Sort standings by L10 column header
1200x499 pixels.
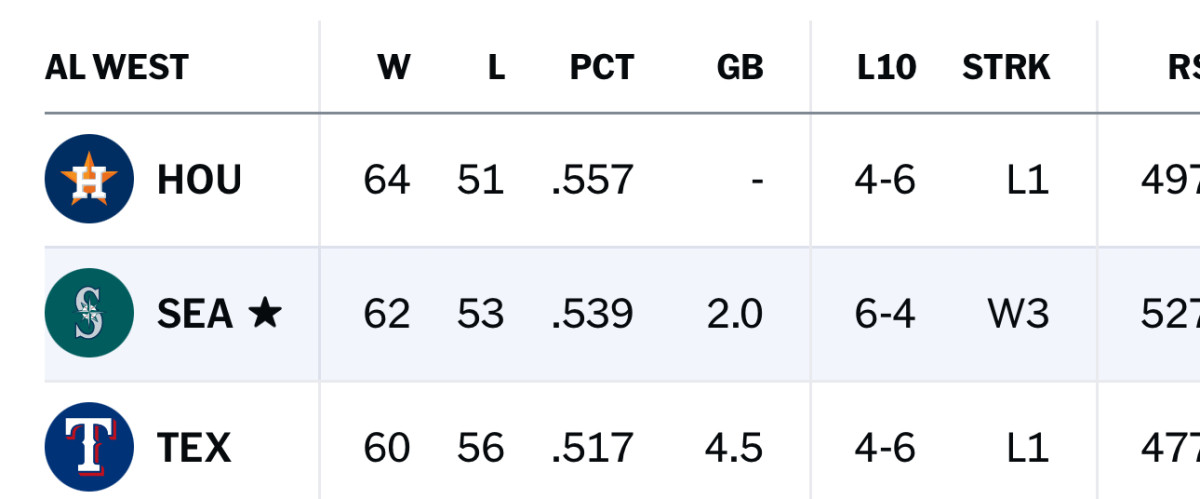(885, 67)
